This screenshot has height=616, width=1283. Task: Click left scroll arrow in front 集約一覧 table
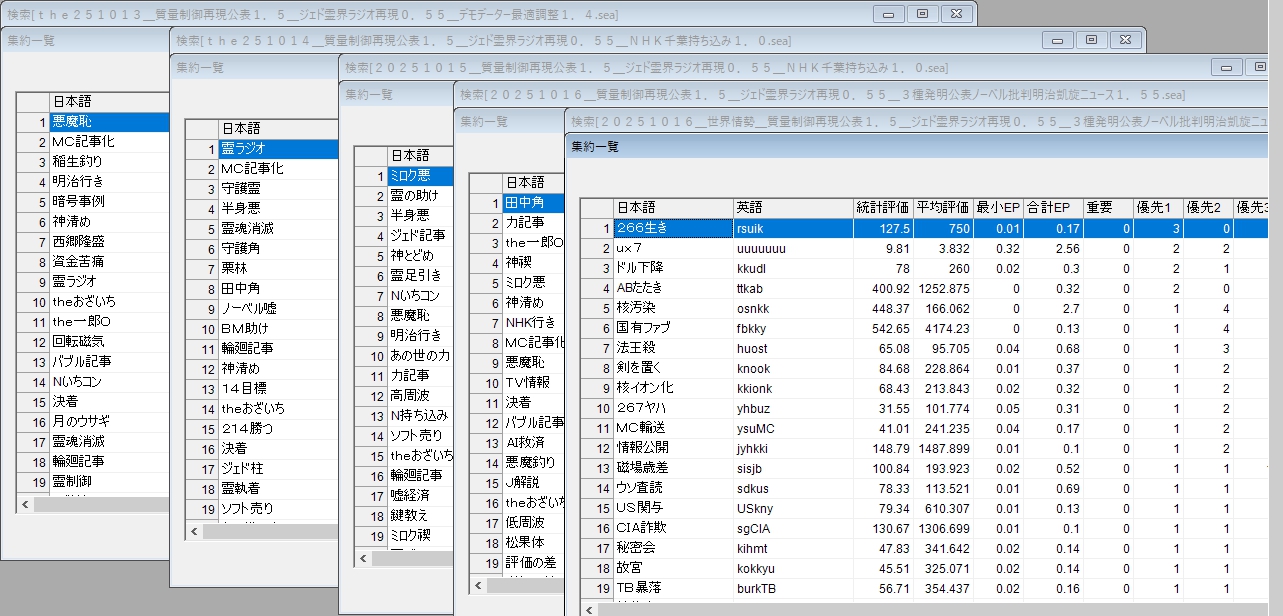coord(590,609)
